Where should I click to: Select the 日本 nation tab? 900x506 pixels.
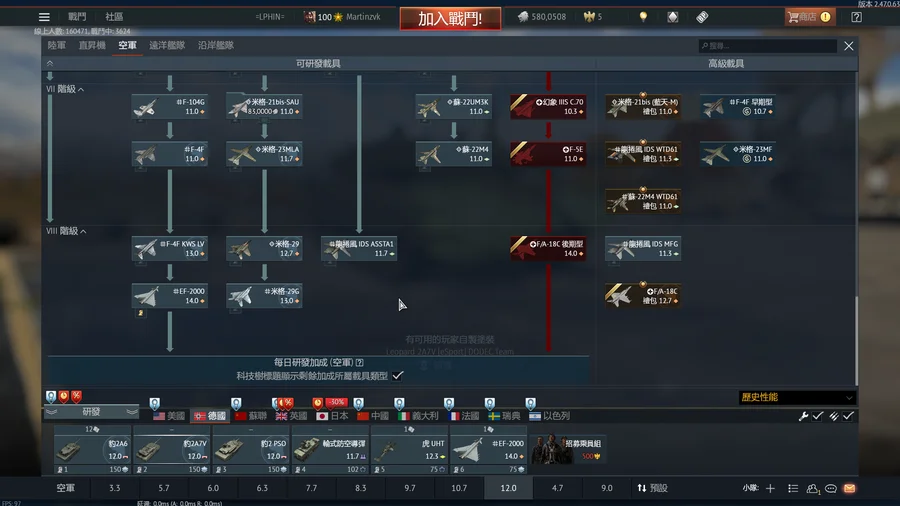[x=332, y=416]
